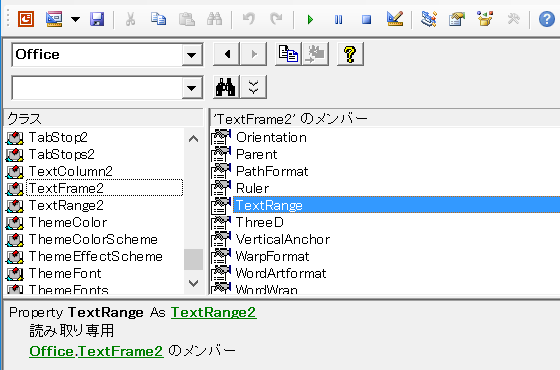The width and height of the screenshot is (560, 370).
Task: Open the Project Explorer icon
Action: 429,19
